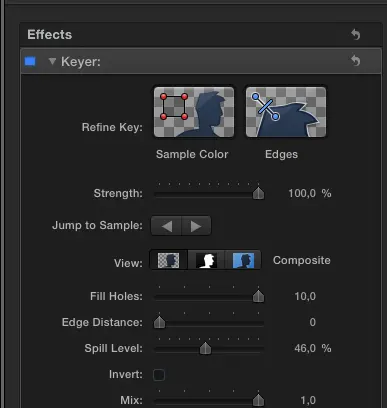Click the Spill Level slider handle
Image resolution: width=387 pixels, height=408 pixels.
(x=205, y=348)
